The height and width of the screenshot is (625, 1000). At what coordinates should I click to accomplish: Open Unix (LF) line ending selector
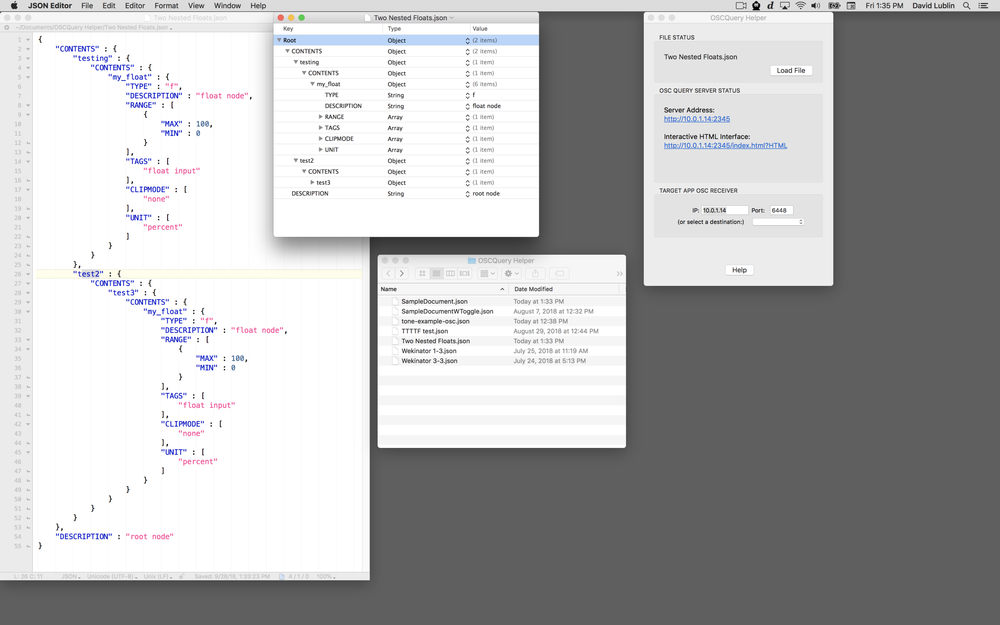pos(158,577)
